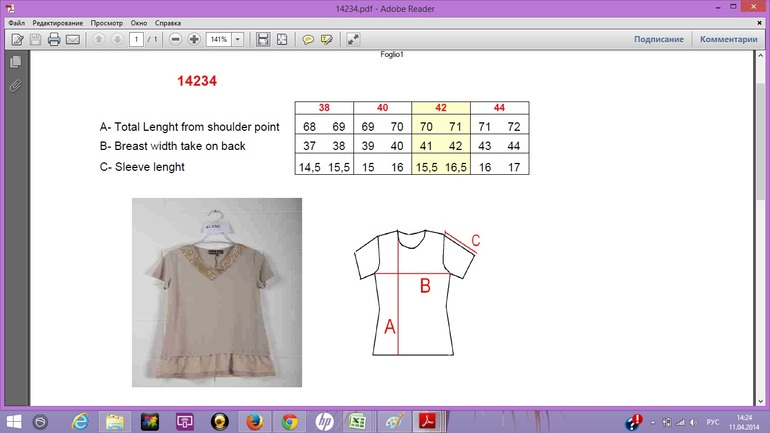
Task: Go to previous page arrow icon
Action: (99, 39)
